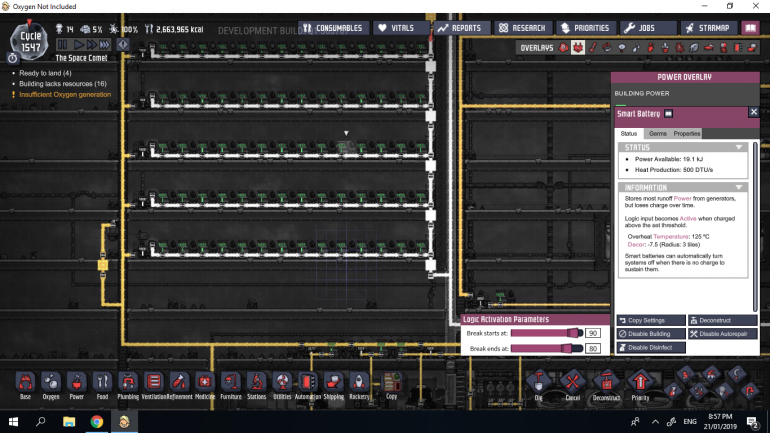The width and height of the screenshot is (770, 433).
Task: Toggle the red alert diamond button
Action: click(123, 45)
